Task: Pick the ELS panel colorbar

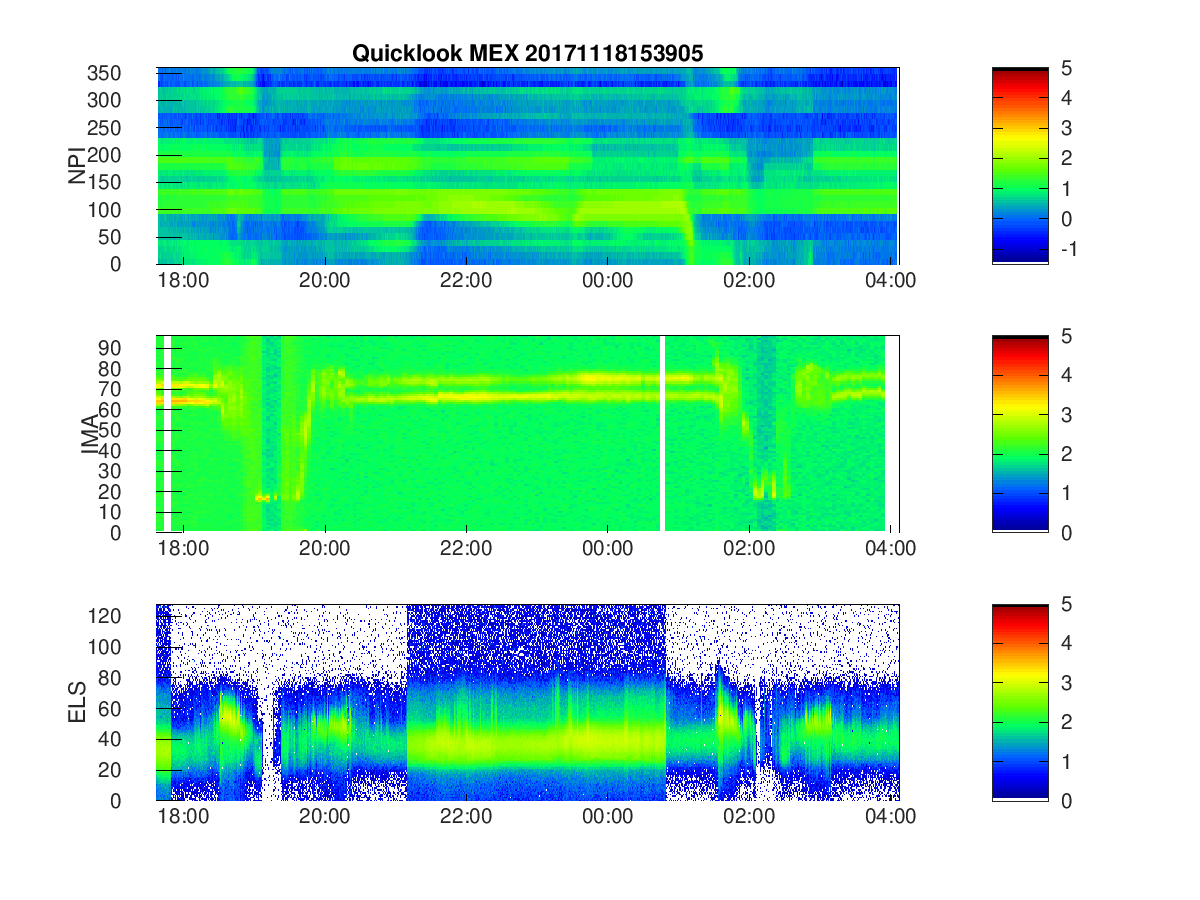Action: [1020, 702]
